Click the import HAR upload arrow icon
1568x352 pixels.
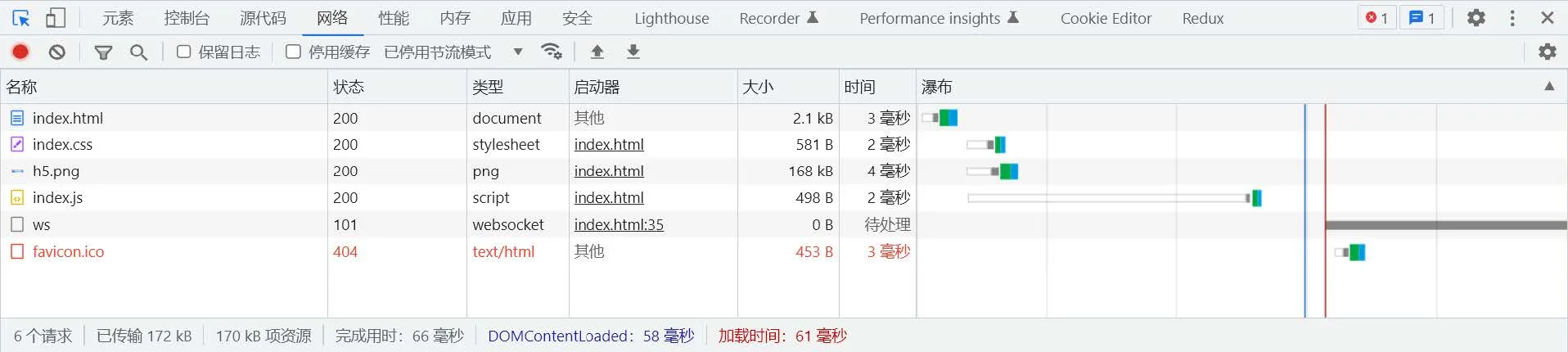[x=597, y=52]
